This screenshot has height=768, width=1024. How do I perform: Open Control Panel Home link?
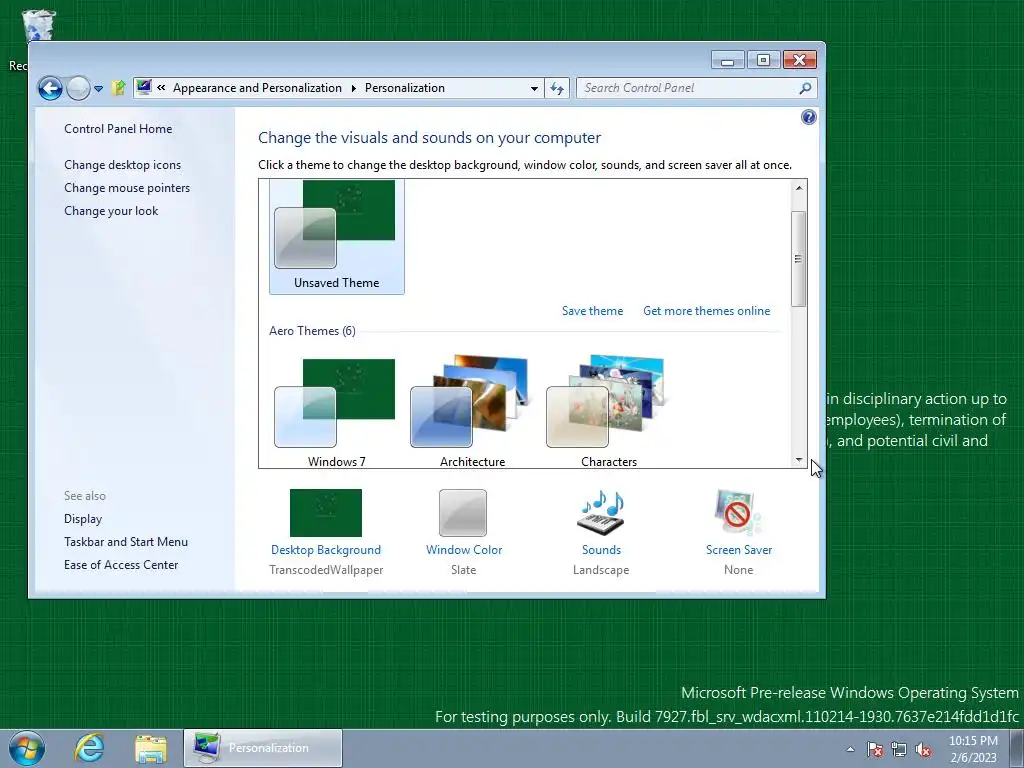pyautogui.click(x=118, y=129)
